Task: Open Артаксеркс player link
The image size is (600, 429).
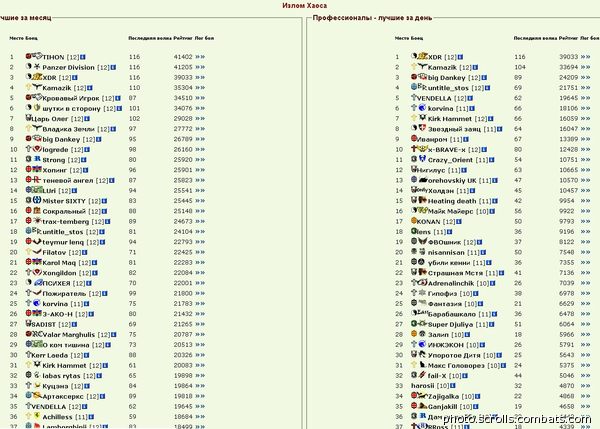Action: (63, 396)
